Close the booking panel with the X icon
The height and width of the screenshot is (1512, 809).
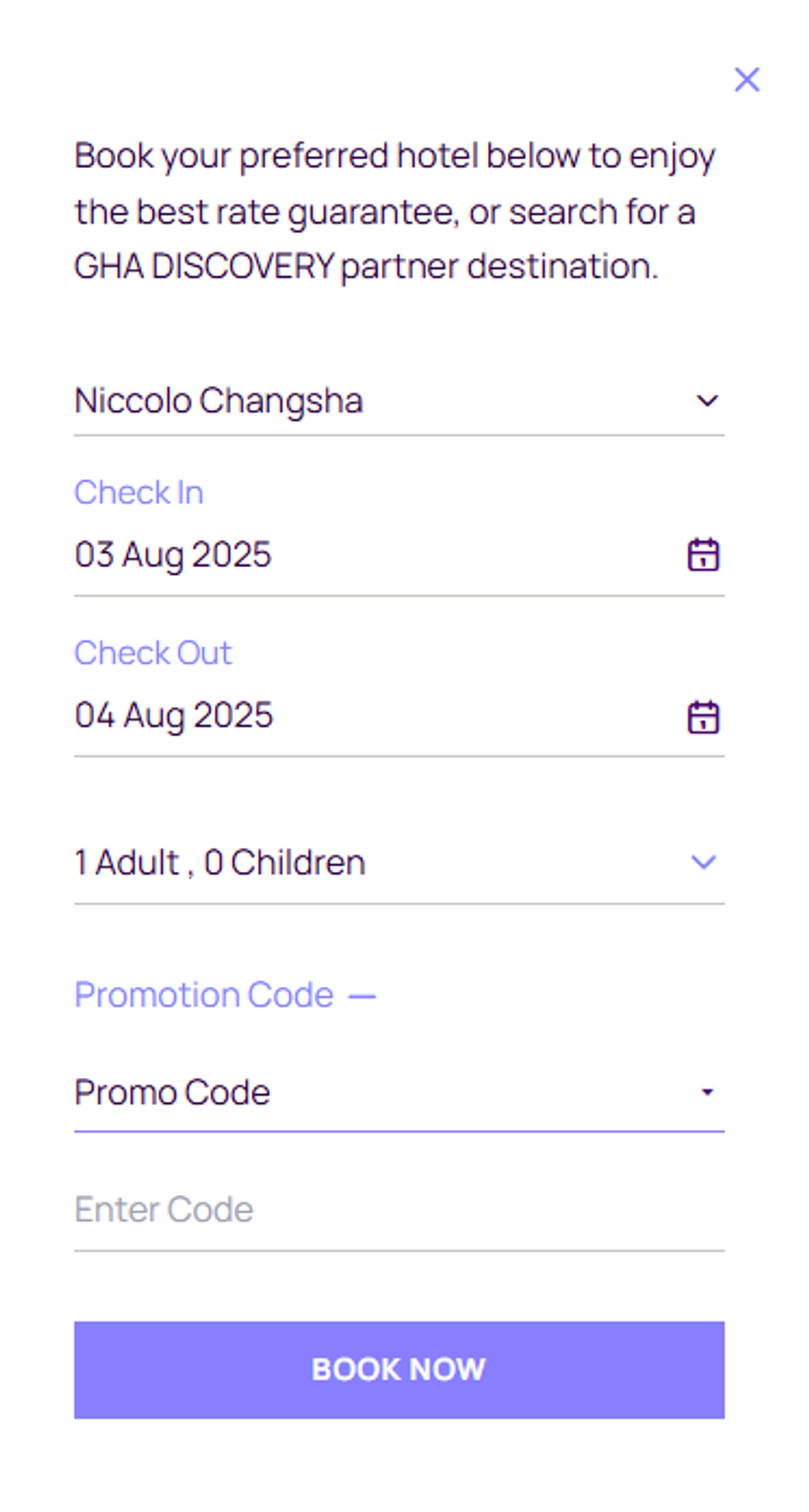(746, 80)
